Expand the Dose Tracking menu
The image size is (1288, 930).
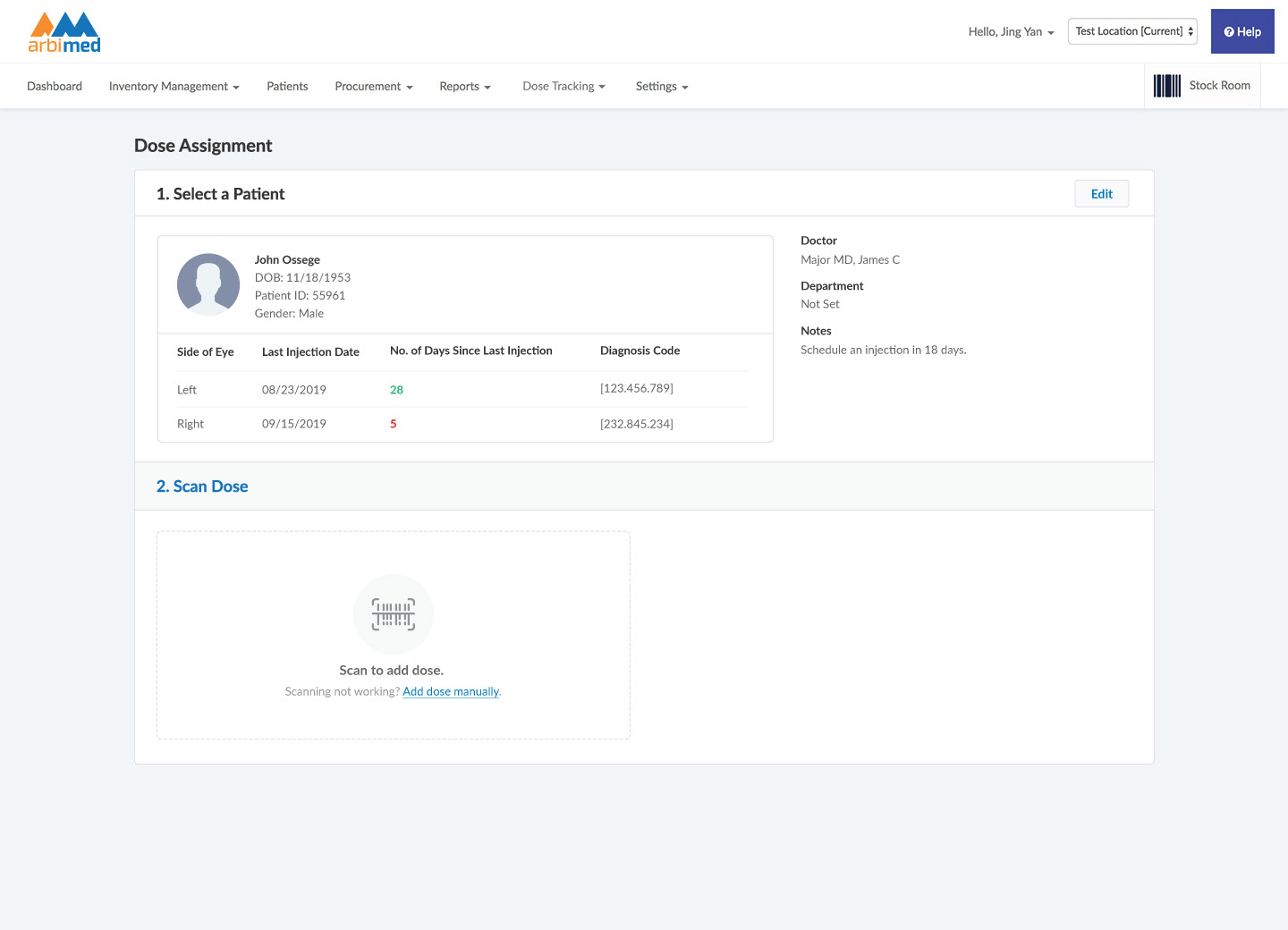click(564, 86)
